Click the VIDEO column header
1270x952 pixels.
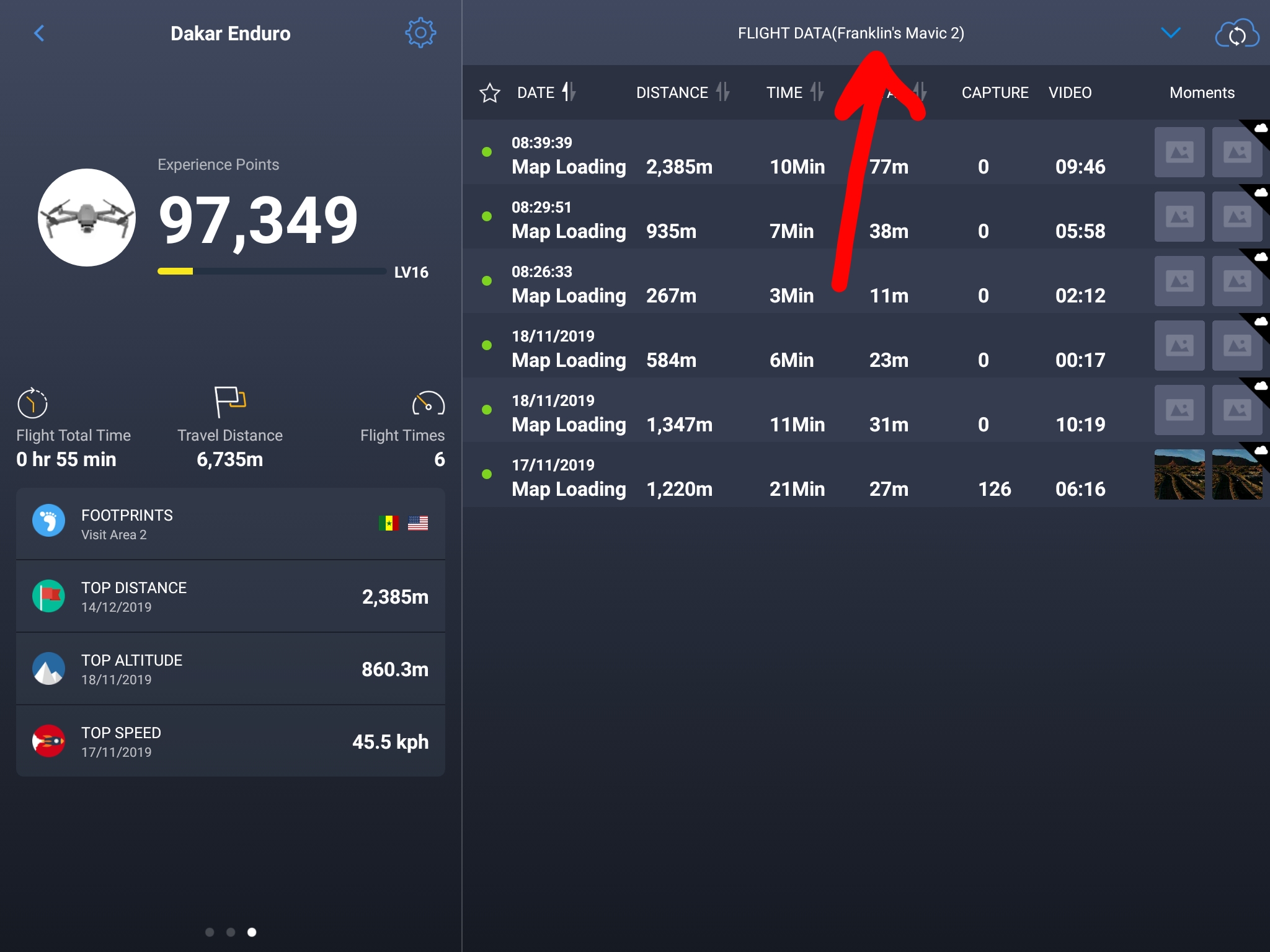pos(1070,92)
